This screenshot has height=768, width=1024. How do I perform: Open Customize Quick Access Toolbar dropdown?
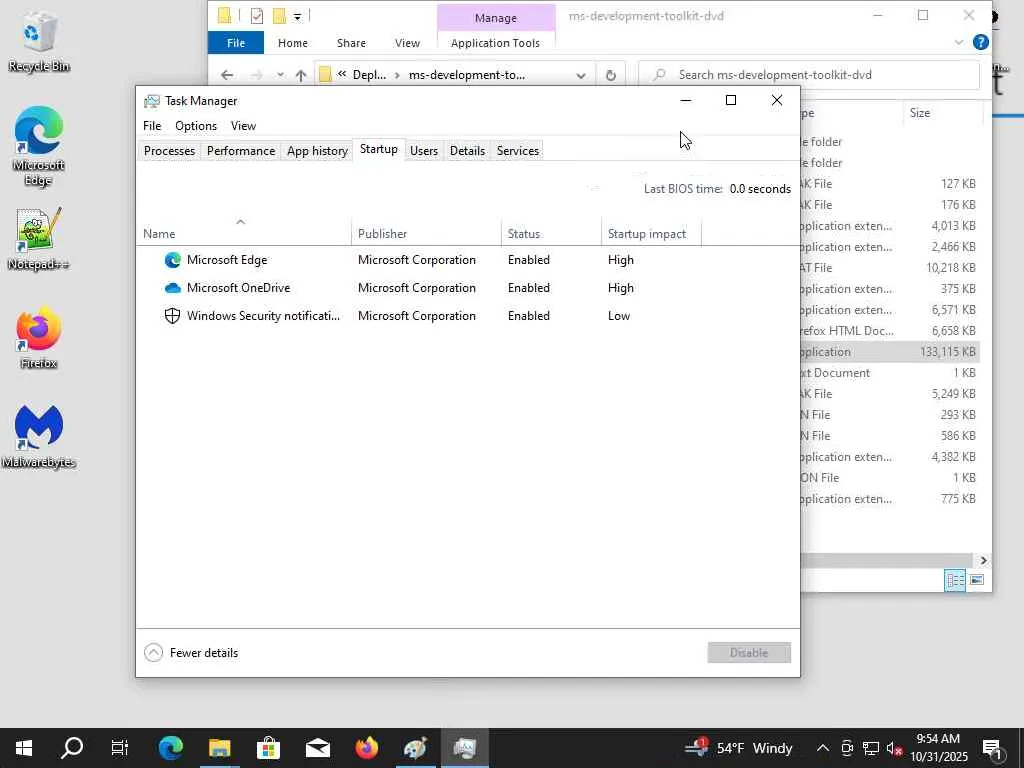(x=297, y=16)
